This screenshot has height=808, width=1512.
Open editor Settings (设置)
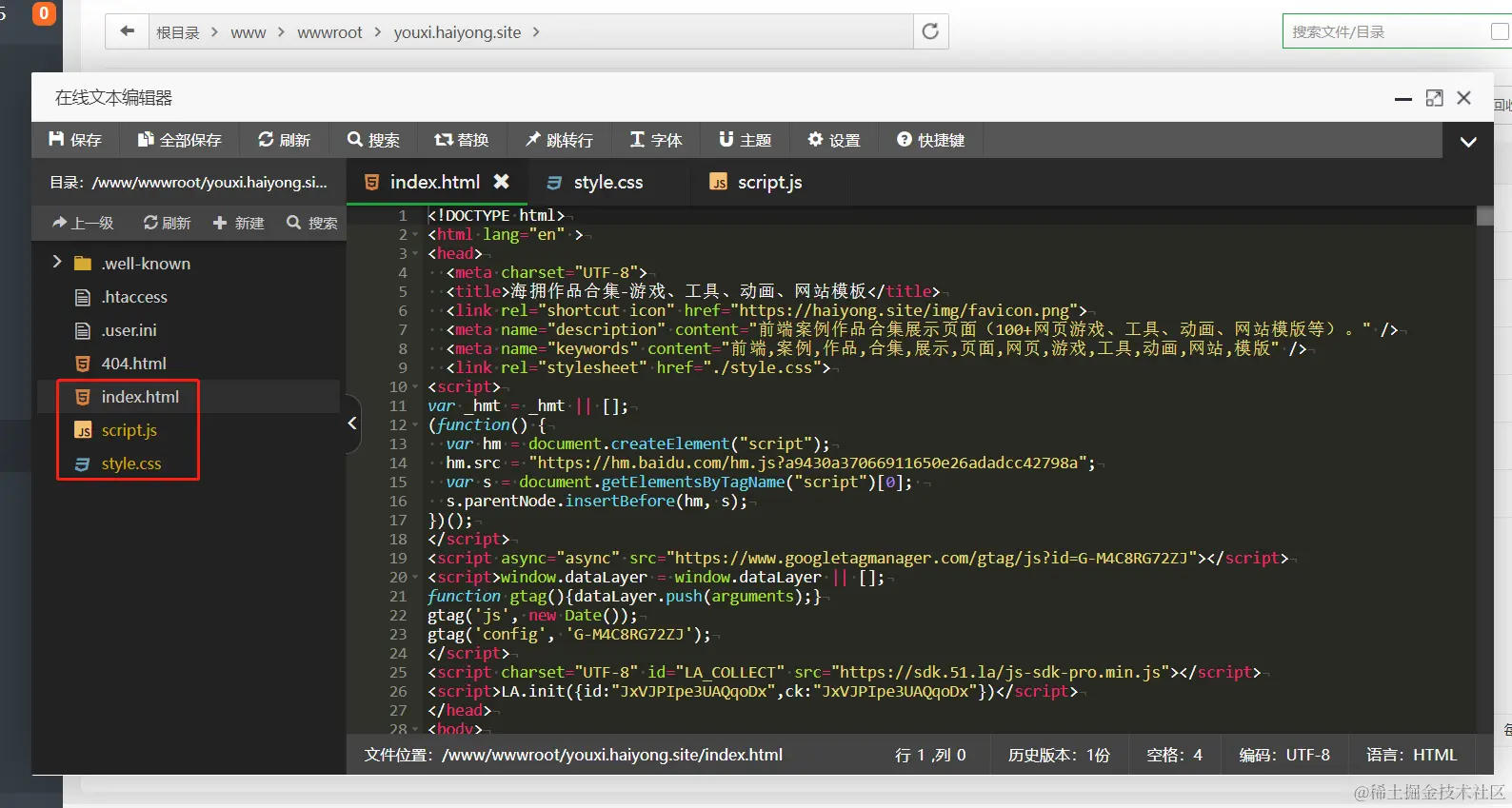834,140
